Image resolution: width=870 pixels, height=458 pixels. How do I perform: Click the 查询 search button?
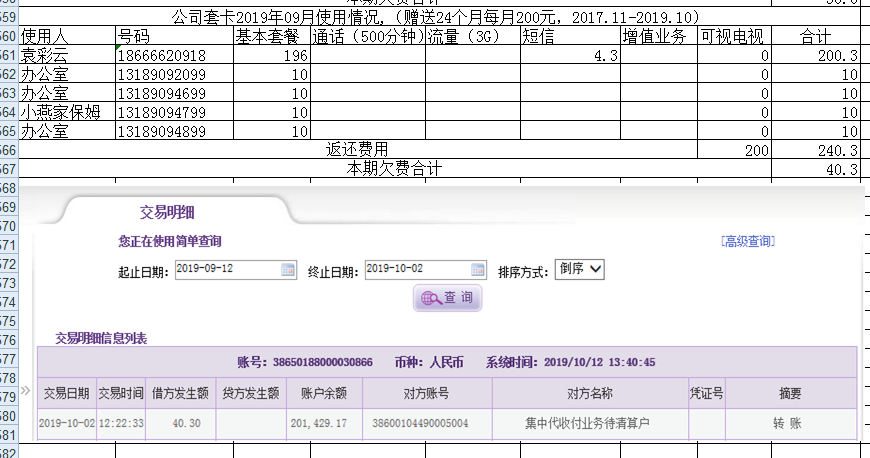[x=447, y=298]
